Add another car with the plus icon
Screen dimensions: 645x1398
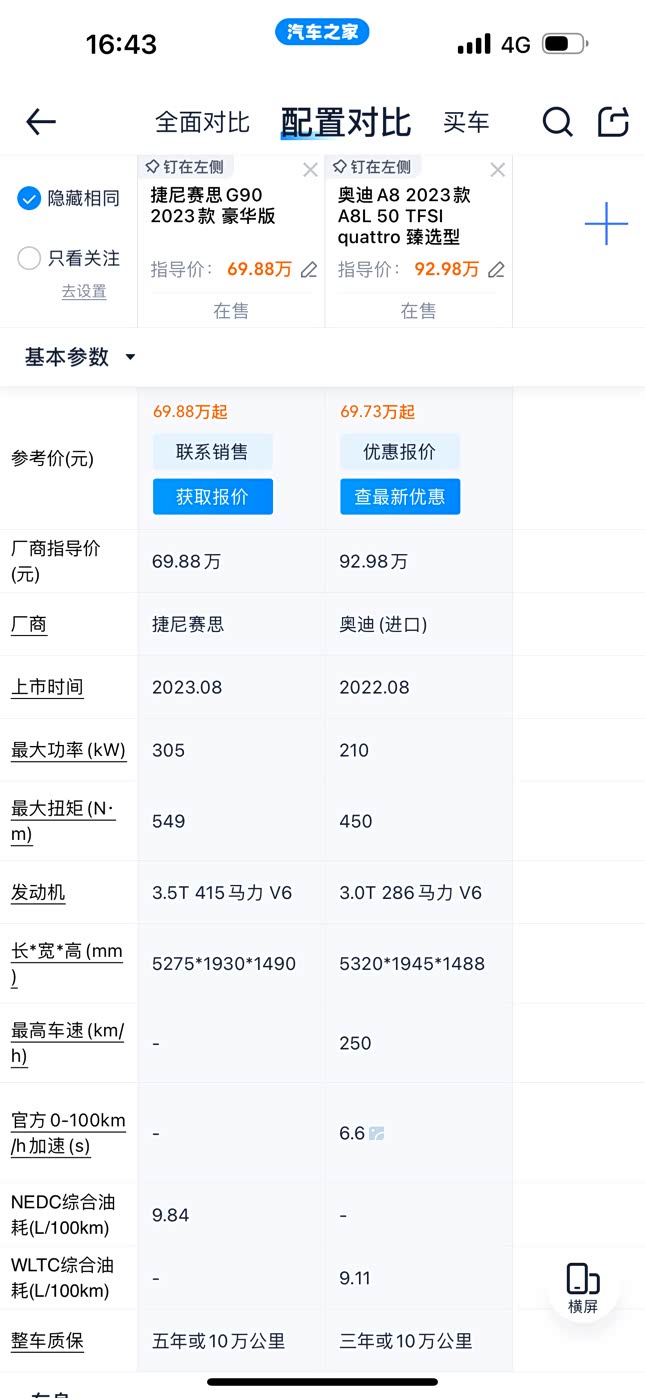[606, 224]
